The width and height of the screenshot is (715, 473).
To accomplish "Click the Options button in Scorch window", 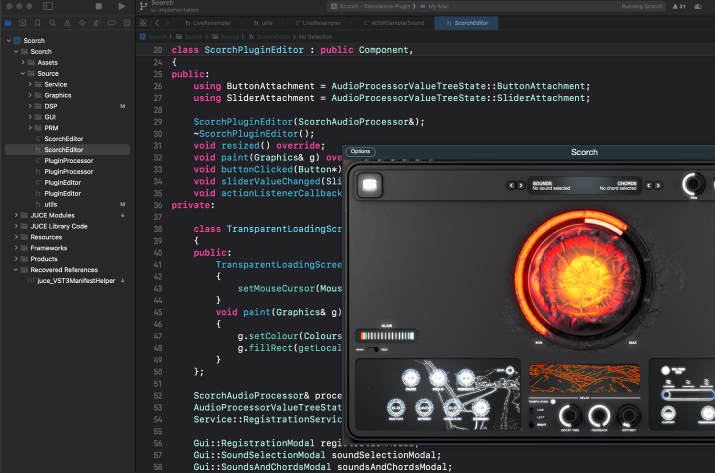I will pos(360,152).
